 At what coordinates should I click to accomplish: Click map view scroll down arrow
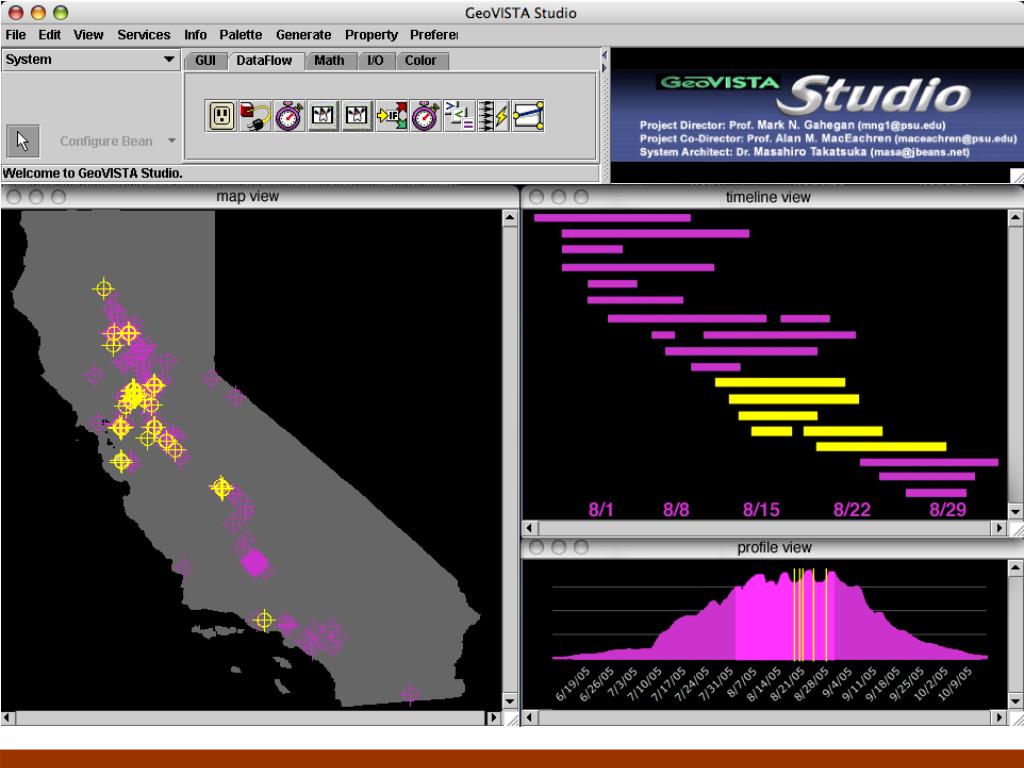click(x=510, y=701)
